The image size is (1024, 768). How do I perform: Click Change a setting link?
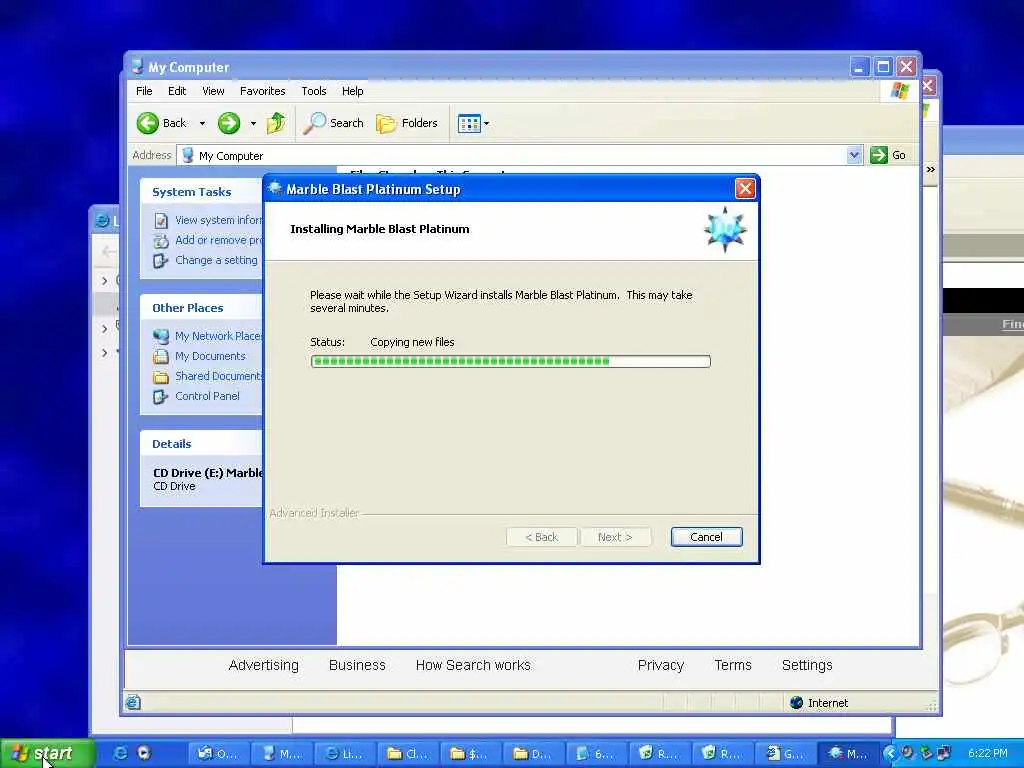216,260
